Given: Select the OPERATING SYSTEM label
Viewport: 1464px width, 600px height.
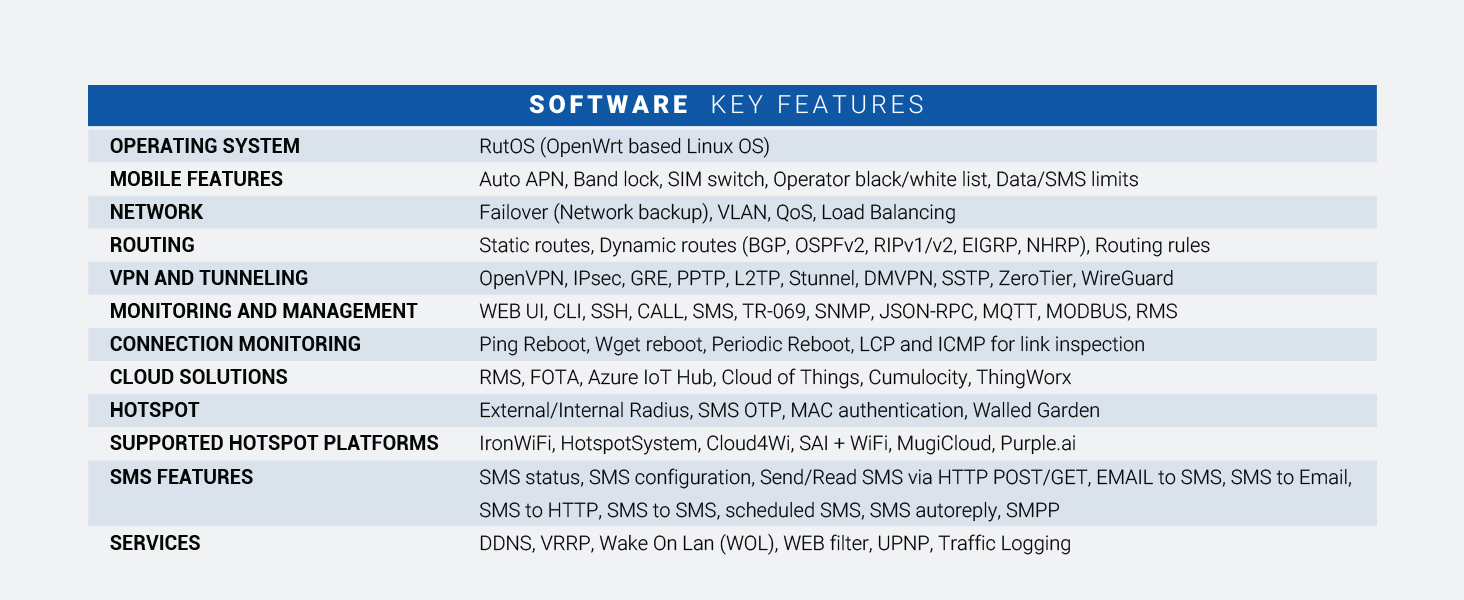Looking at the screenshot, I should [x=205, y=146].
